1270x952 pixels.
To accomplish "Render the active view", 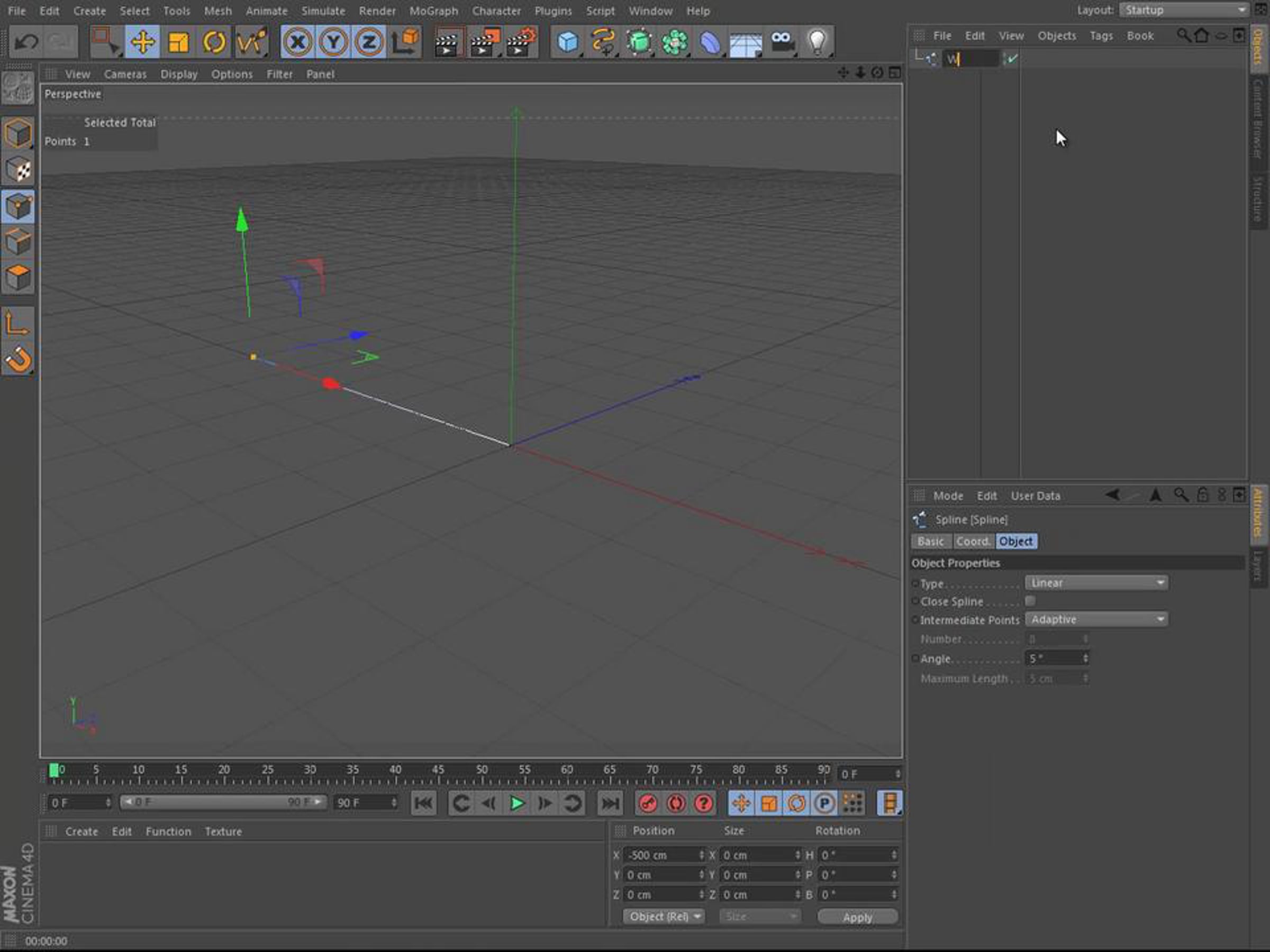I will (x=447, y=42).
